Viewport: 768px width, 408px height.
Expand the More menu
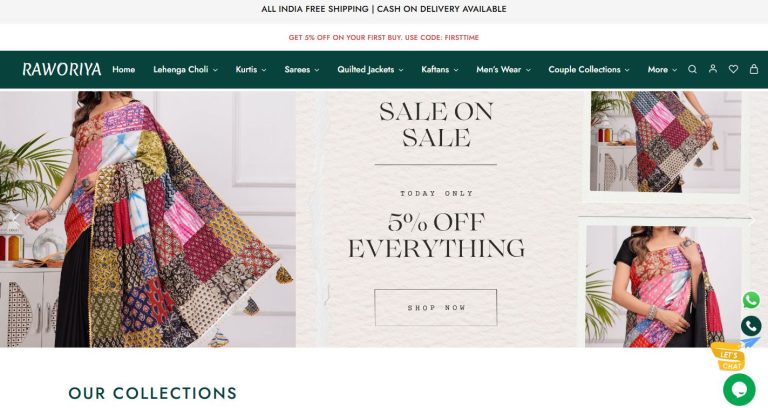[x=661, y=70]
